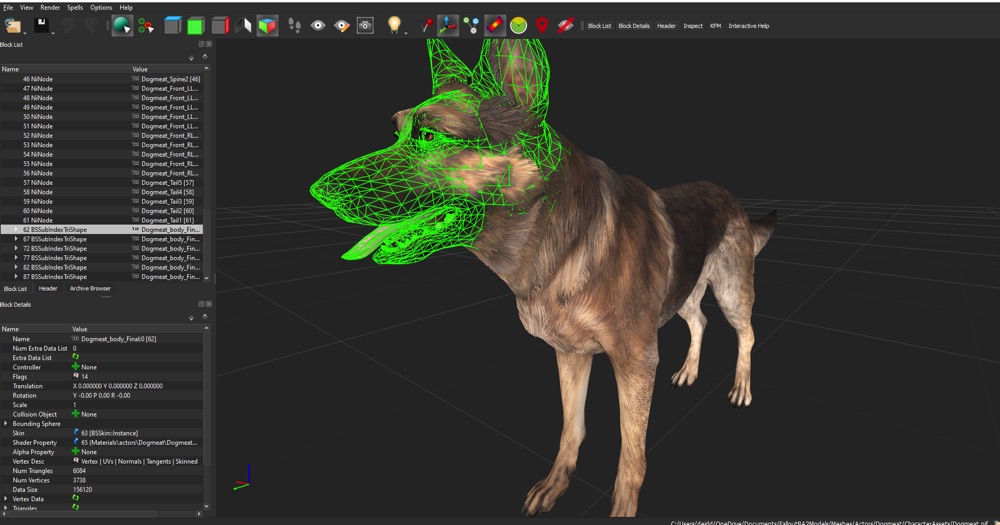Click the footsteps Walk view icon
Screen dimensions: 1000x525
click(x=294, y=26)
